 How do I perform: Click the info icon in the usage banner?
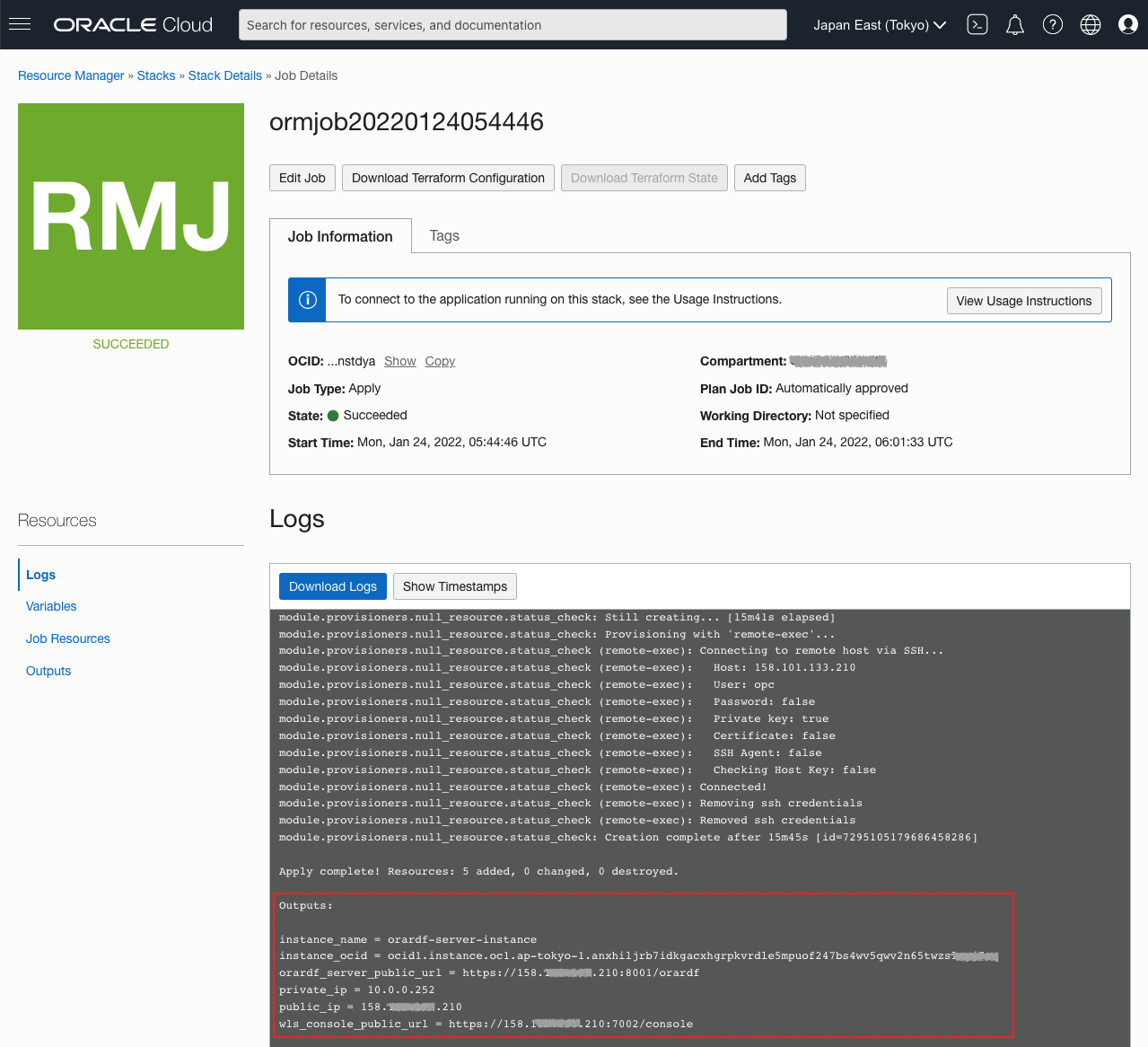(307, 300)
